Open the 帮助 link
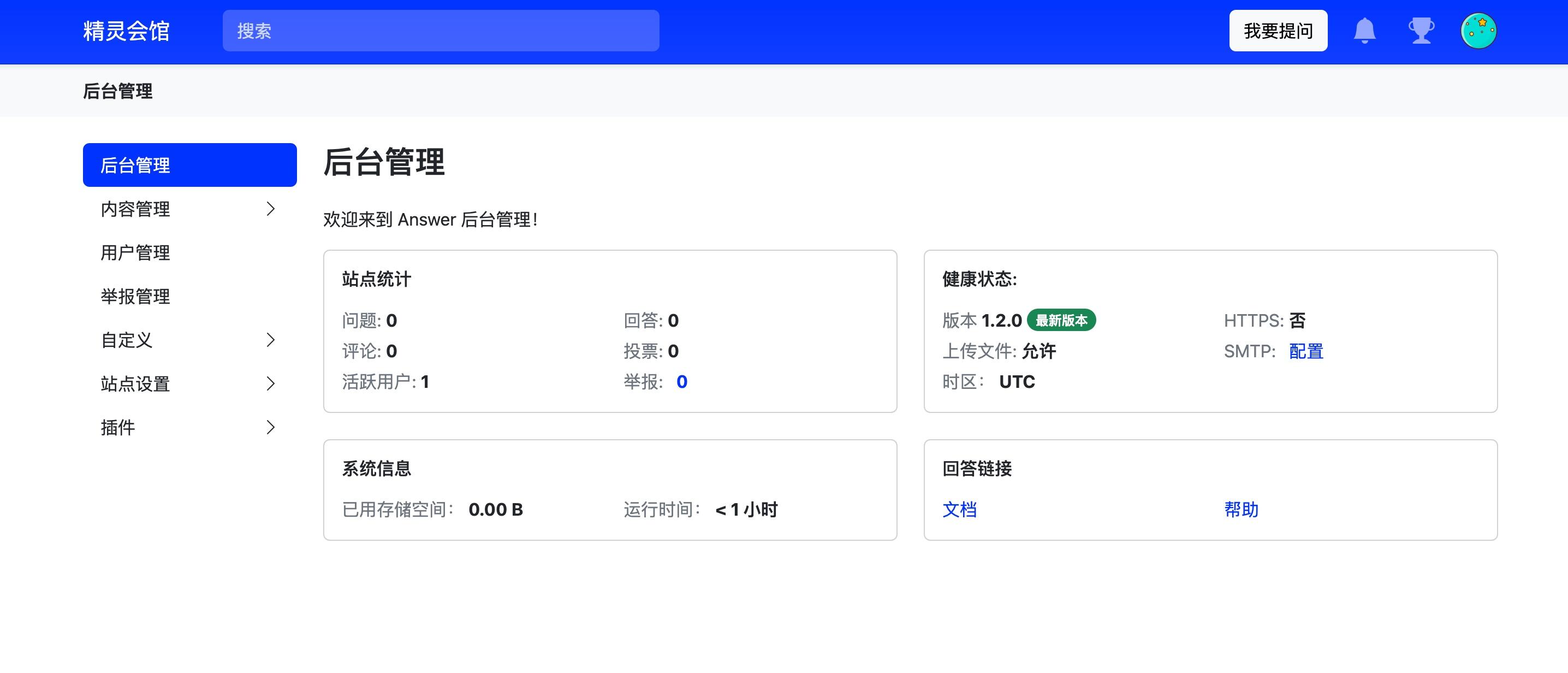The image size is (1568, 673). pos(1241,509)
